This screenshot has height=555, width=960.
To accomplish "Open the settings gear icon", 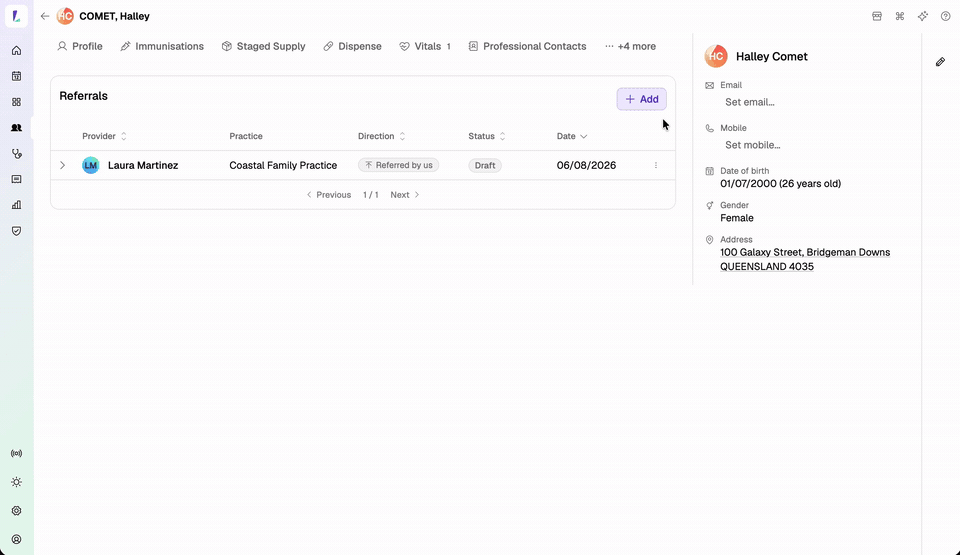I will (17, 510).
